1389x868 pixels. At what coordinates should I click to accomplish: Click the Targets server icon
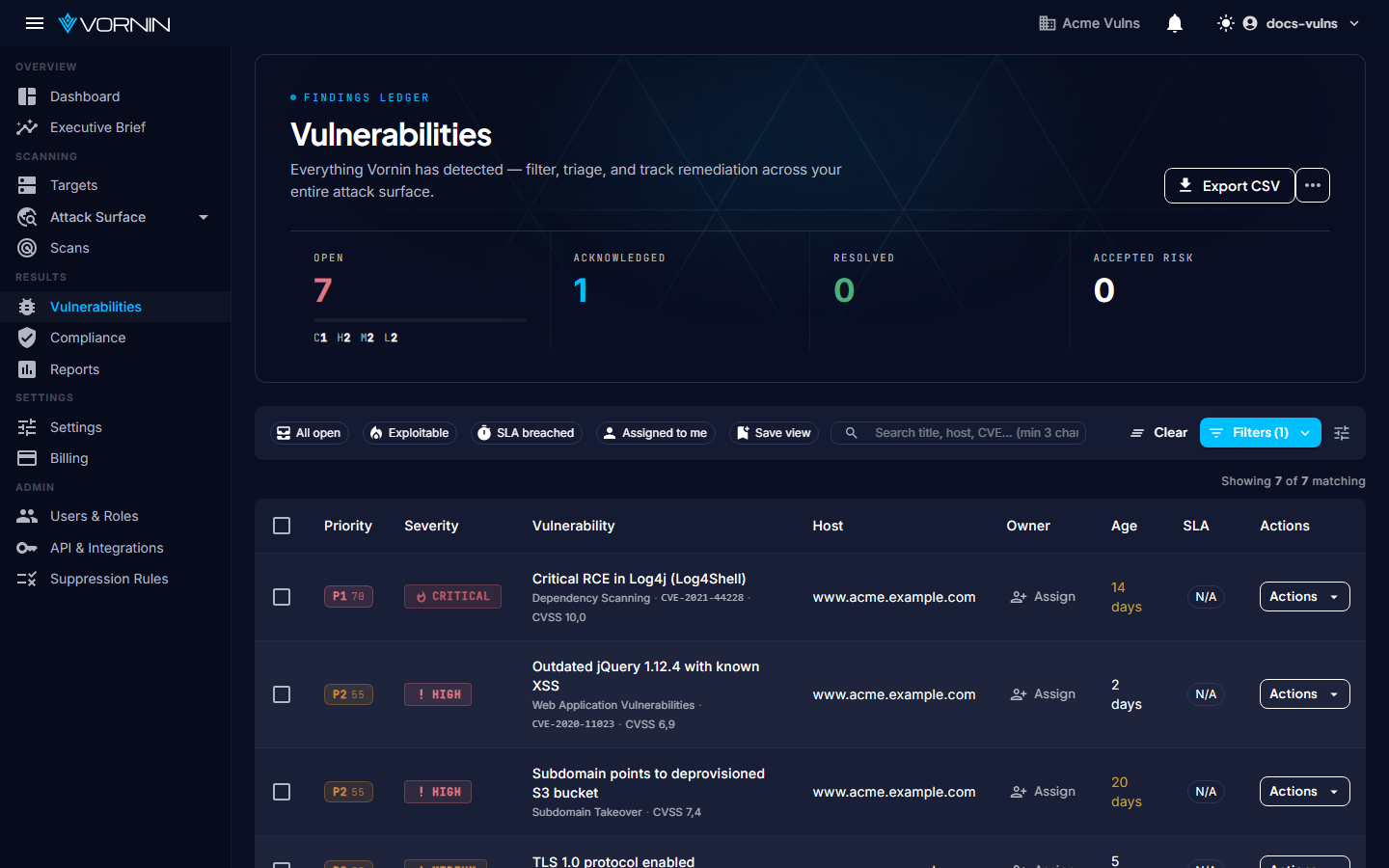click(27, 185)
